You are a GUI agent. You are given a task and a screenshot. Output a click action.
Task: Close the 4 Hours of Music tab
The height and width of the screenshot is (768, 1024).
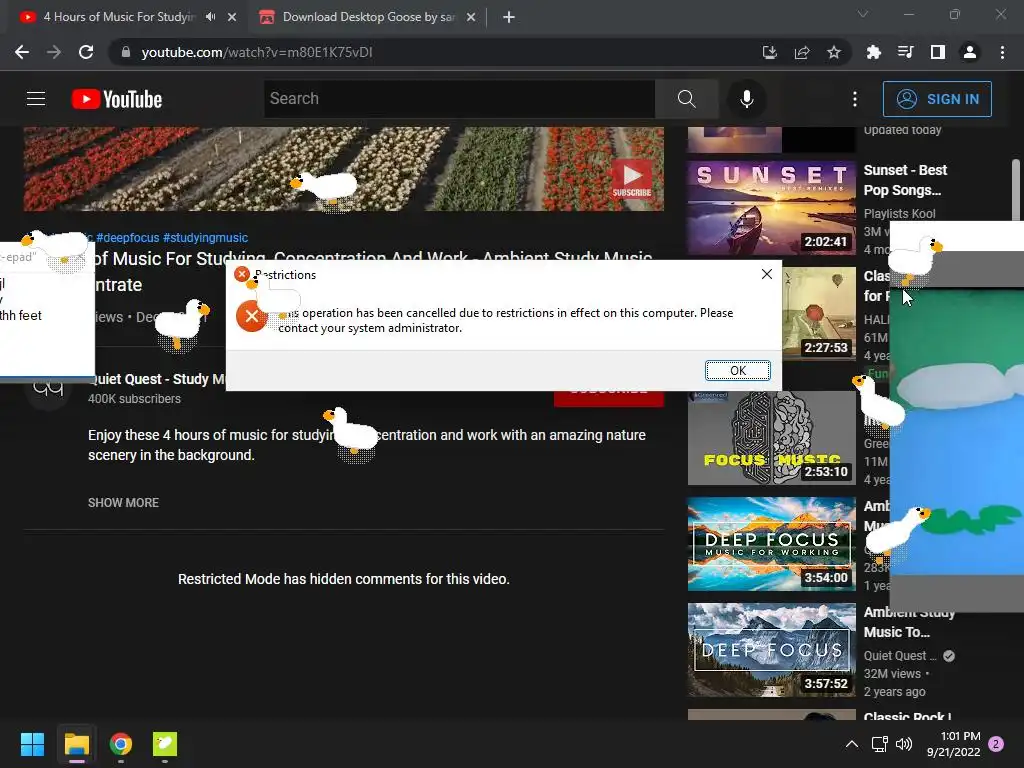coord(232,17)
